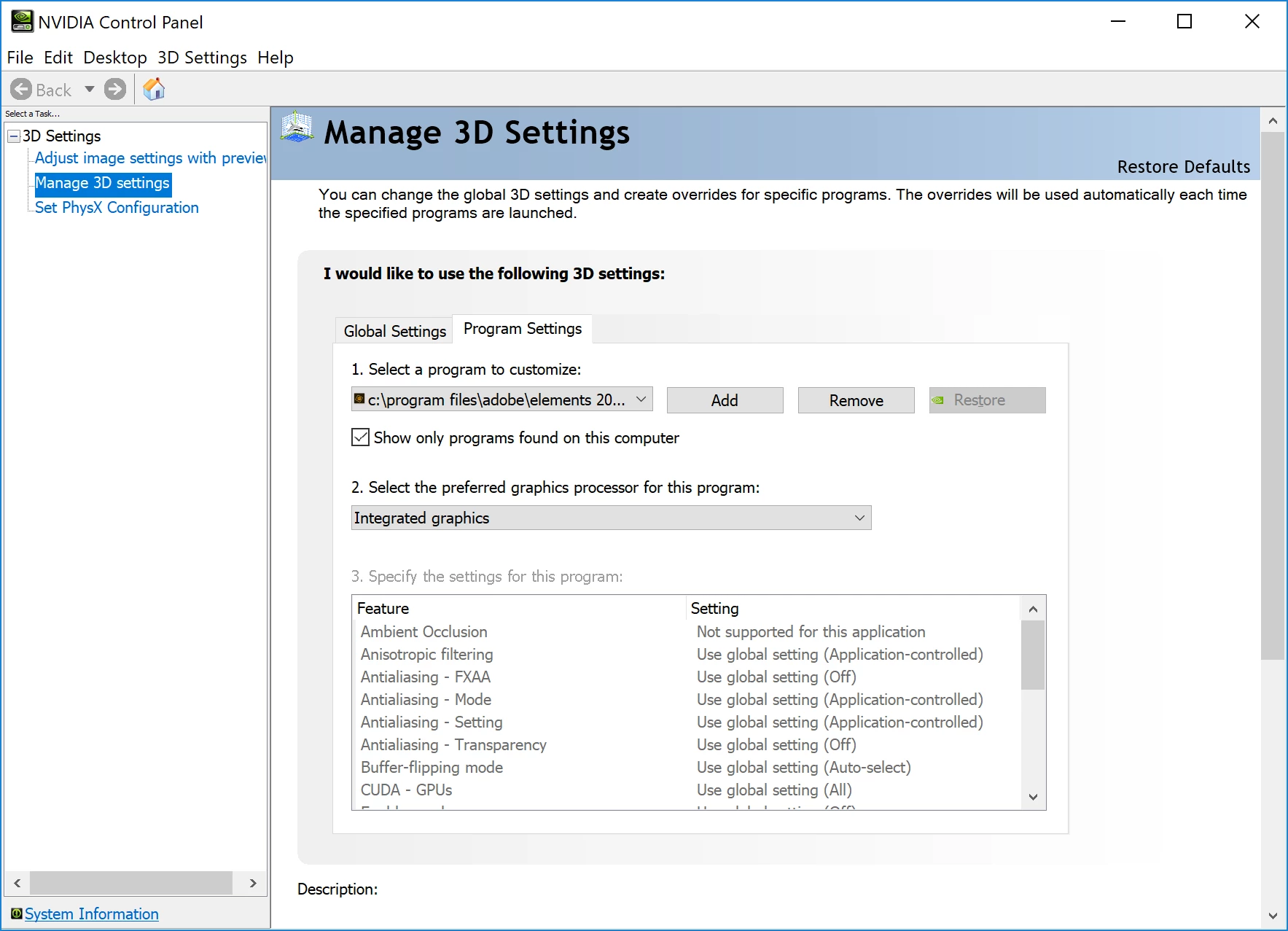1288x931 pixels.
Task: Click the feature list scrollbar thumb
Action: pyautogui.click(x=1032, y=655)
